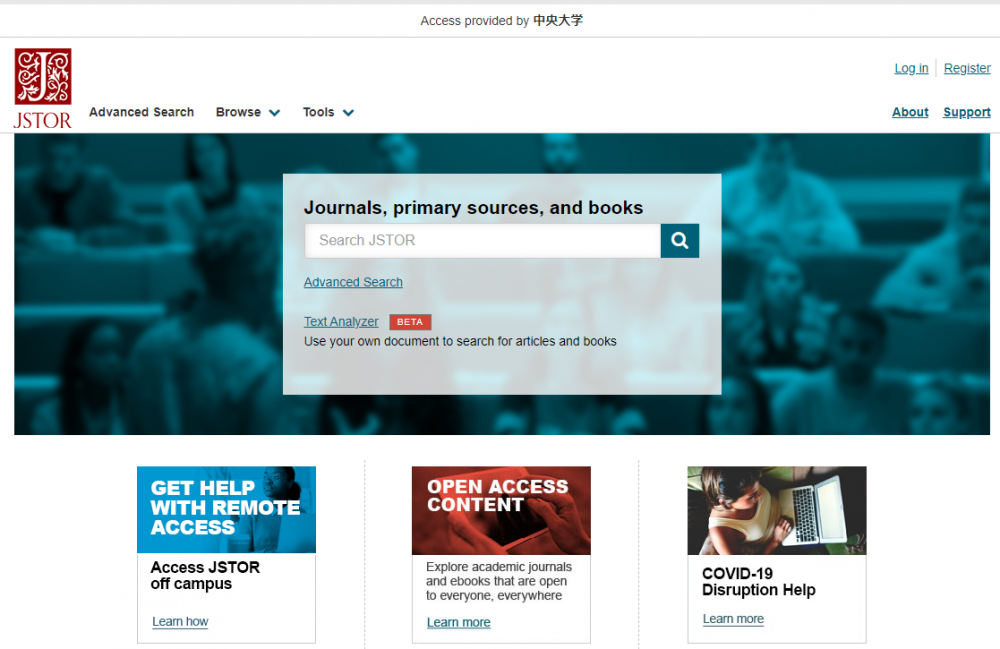Expand the Tools dropdown chevron
The width and height of the screenshot is (1000, 649).
[x=348, y=113]
